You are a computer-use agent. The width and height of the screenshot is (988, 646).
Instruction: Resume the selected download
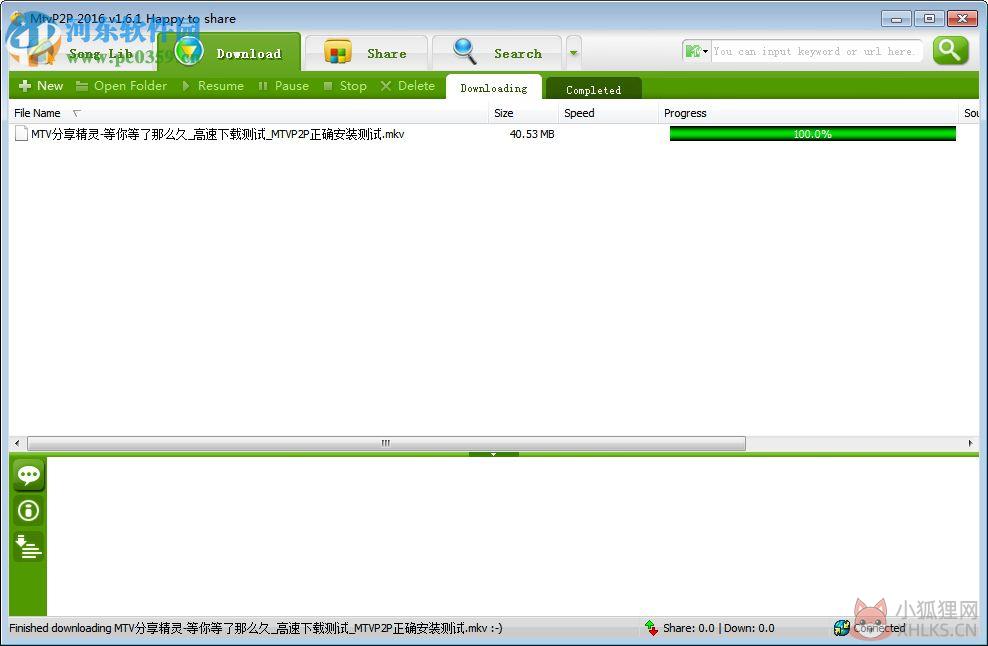coord(213,86)
